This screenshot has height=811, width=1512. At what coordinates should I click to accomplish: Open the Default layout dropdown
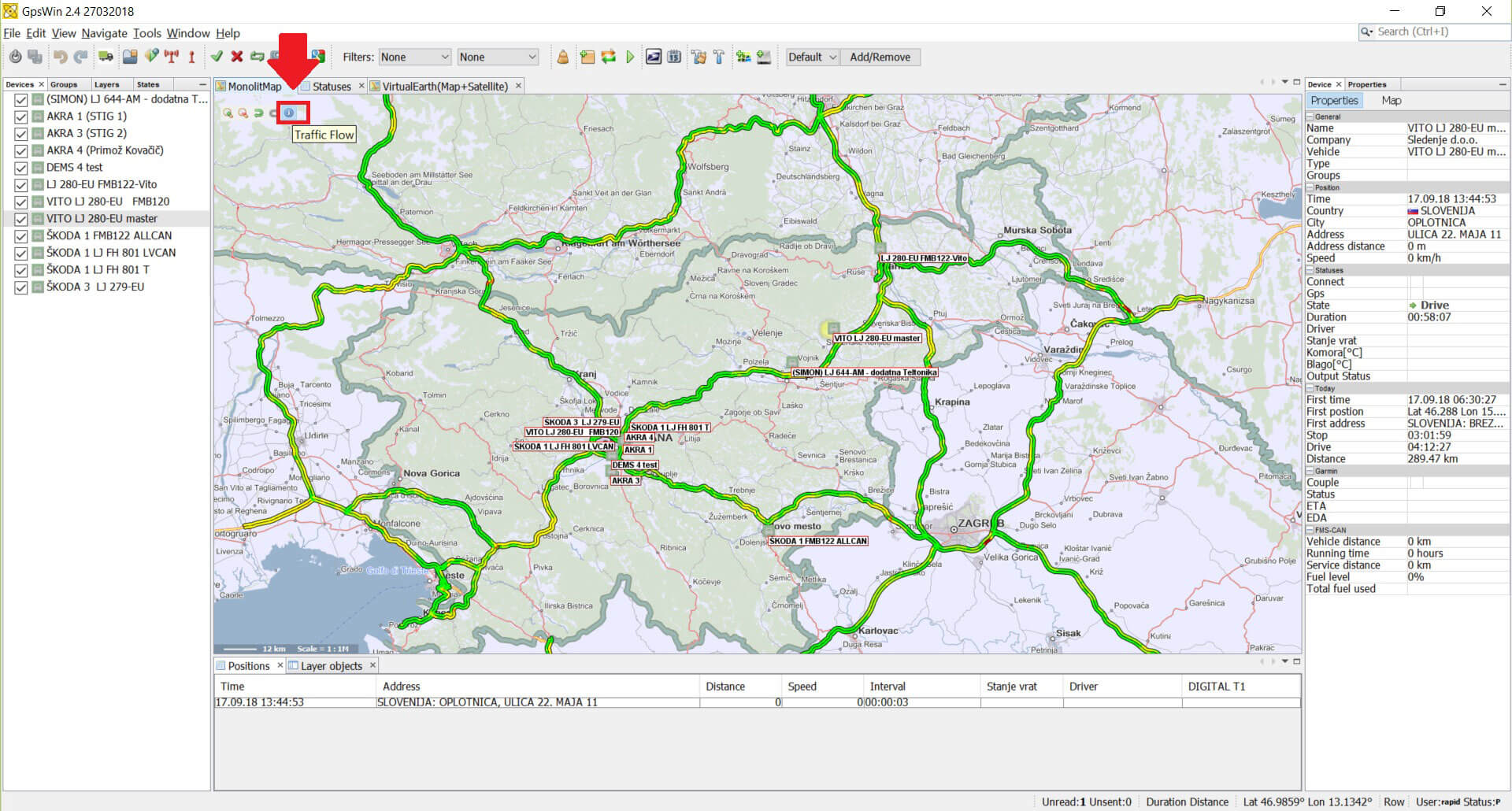812,57
